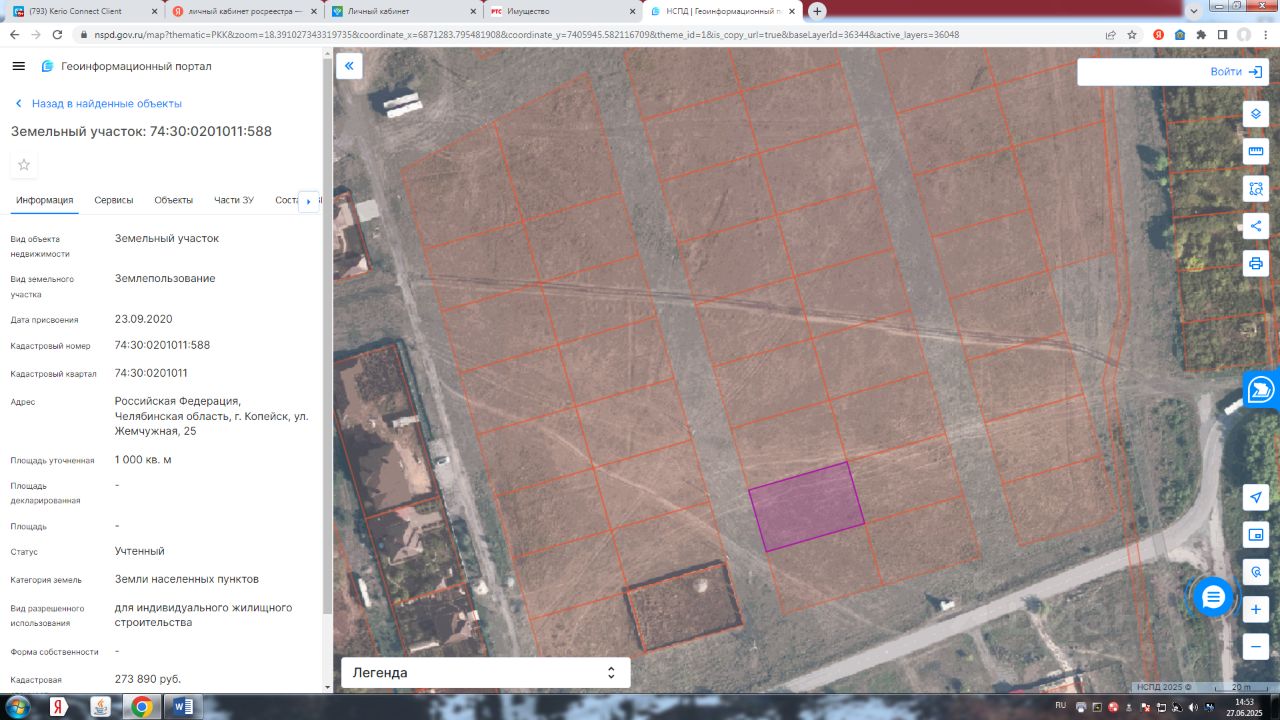Click the map identify cursor tool

coord(1256,572)
